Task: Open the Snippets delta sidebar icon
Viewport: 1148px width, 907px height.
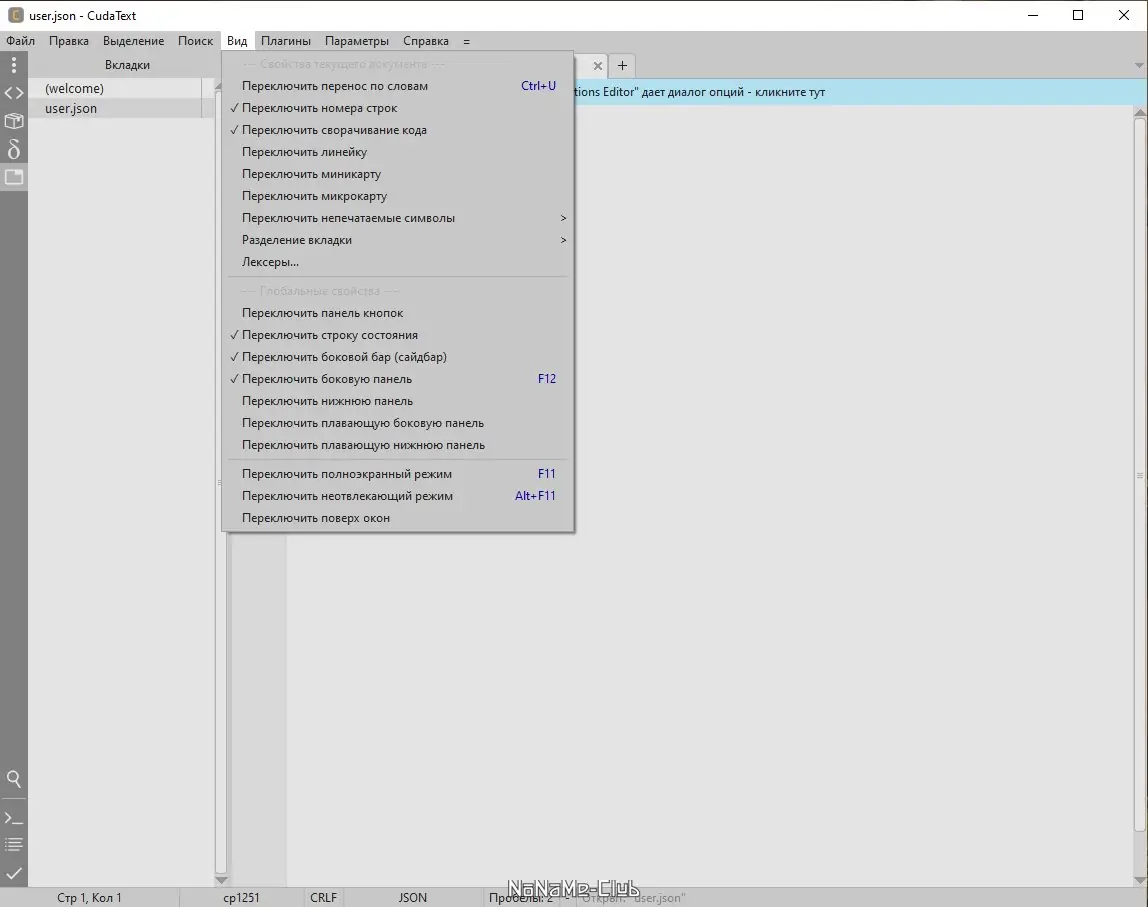Action: 14,149
